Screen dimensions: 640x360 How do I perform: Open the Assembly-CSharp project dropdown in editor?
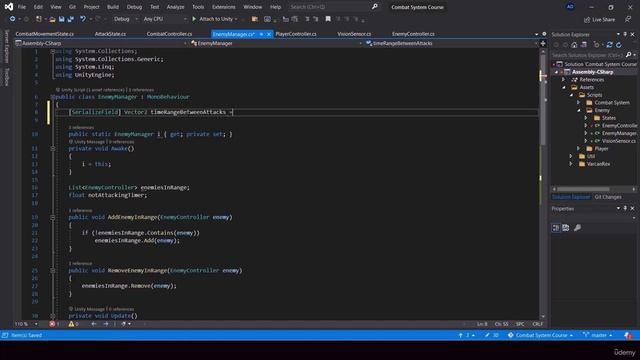point(101,43)
